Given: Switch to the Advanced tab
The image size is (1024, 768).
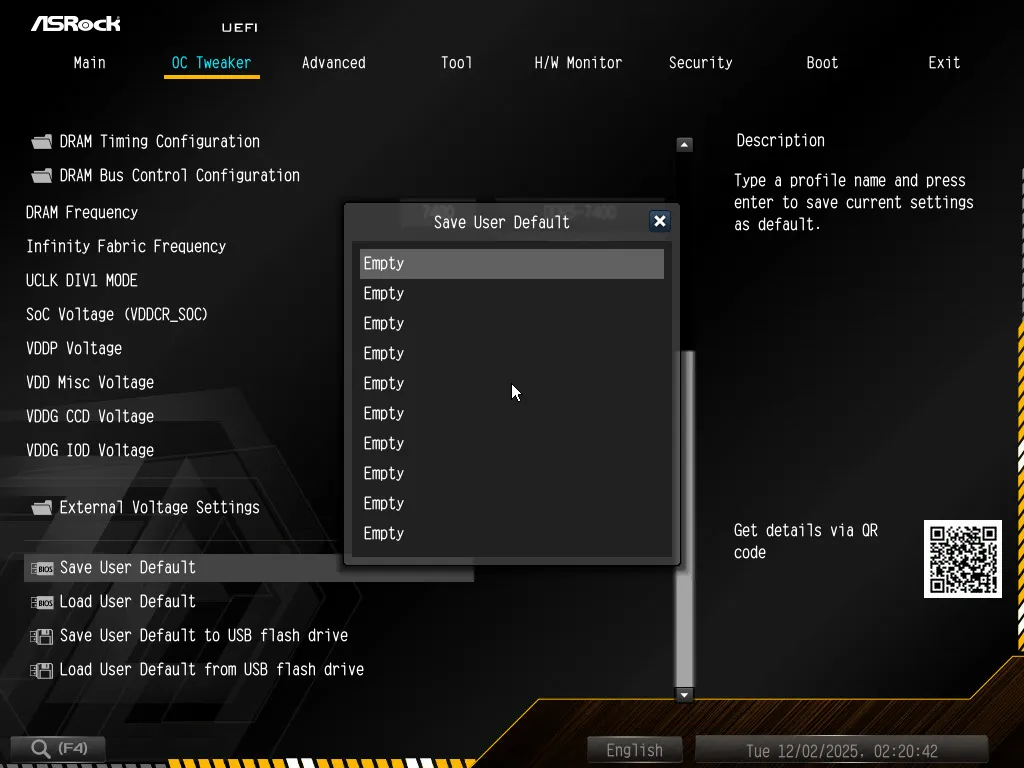Looking at the screenshot, I should [333, 63].
